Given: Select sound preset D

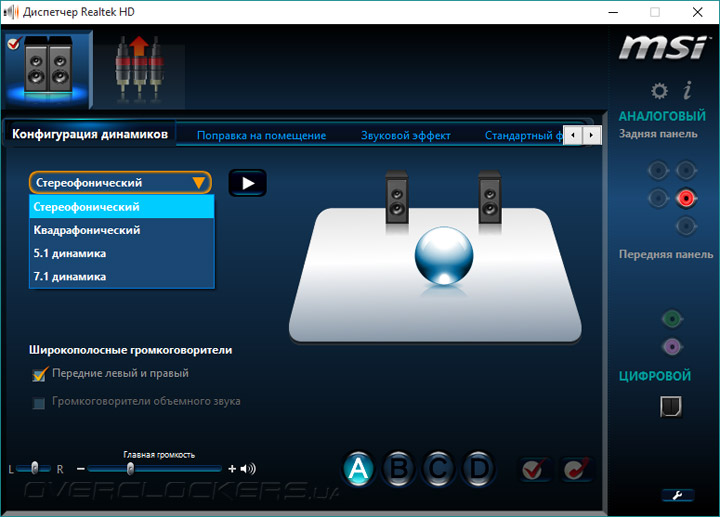Looking at the screenshot, I should [478, 469].
